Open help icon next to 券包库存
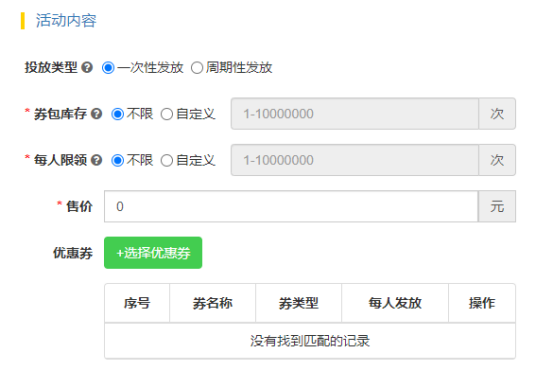 [96, 114]
